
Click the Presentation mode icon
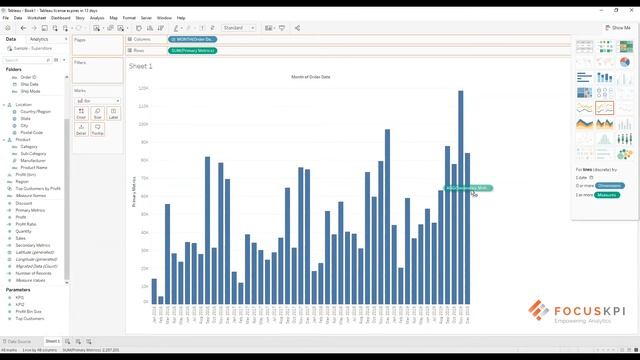click(282, 28)
